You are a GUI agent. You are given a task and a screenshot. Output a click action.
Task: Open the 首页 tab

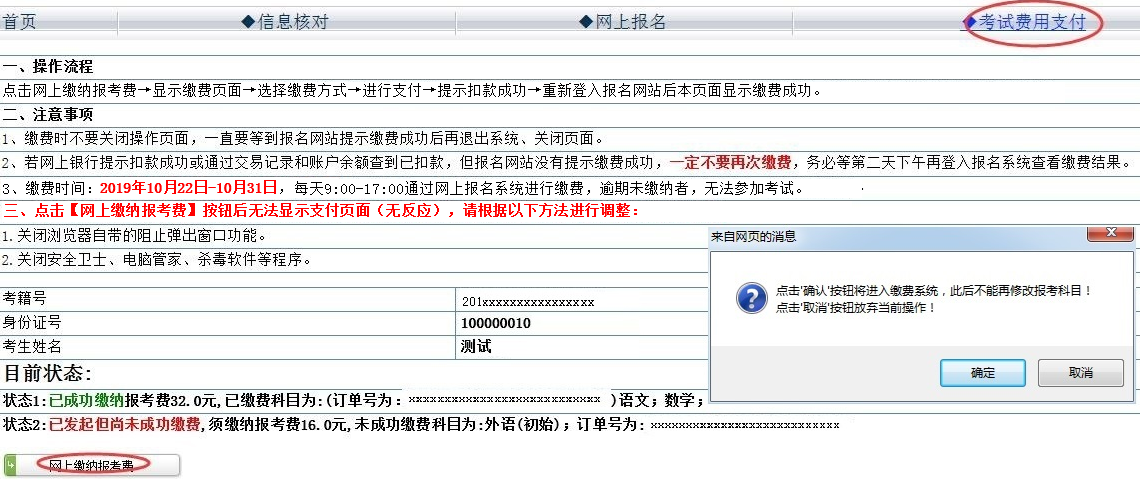[x=19, y=22]
